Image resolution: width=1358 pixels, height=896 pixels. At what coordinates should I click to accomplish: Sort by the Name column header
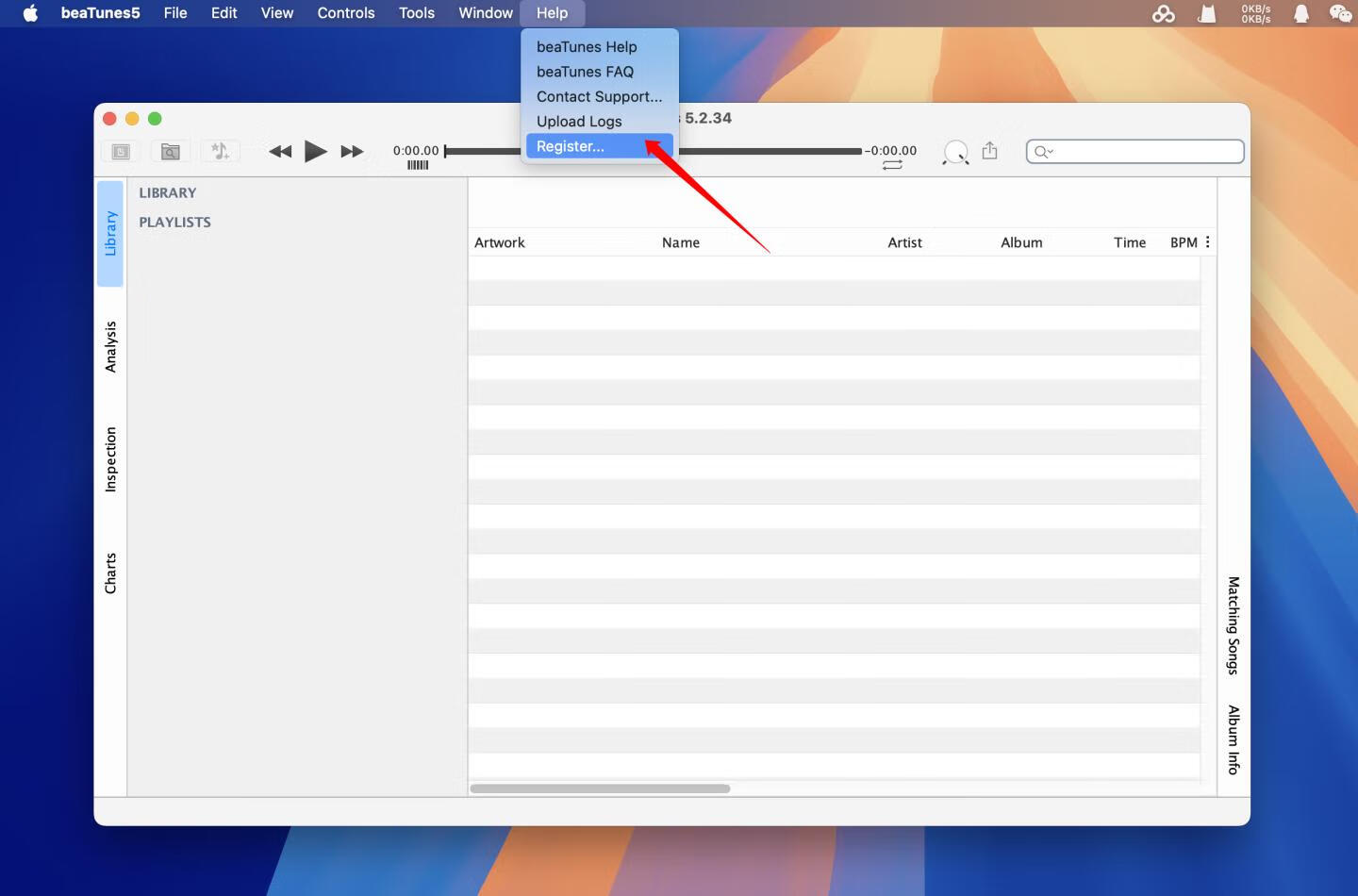(681, 242)
